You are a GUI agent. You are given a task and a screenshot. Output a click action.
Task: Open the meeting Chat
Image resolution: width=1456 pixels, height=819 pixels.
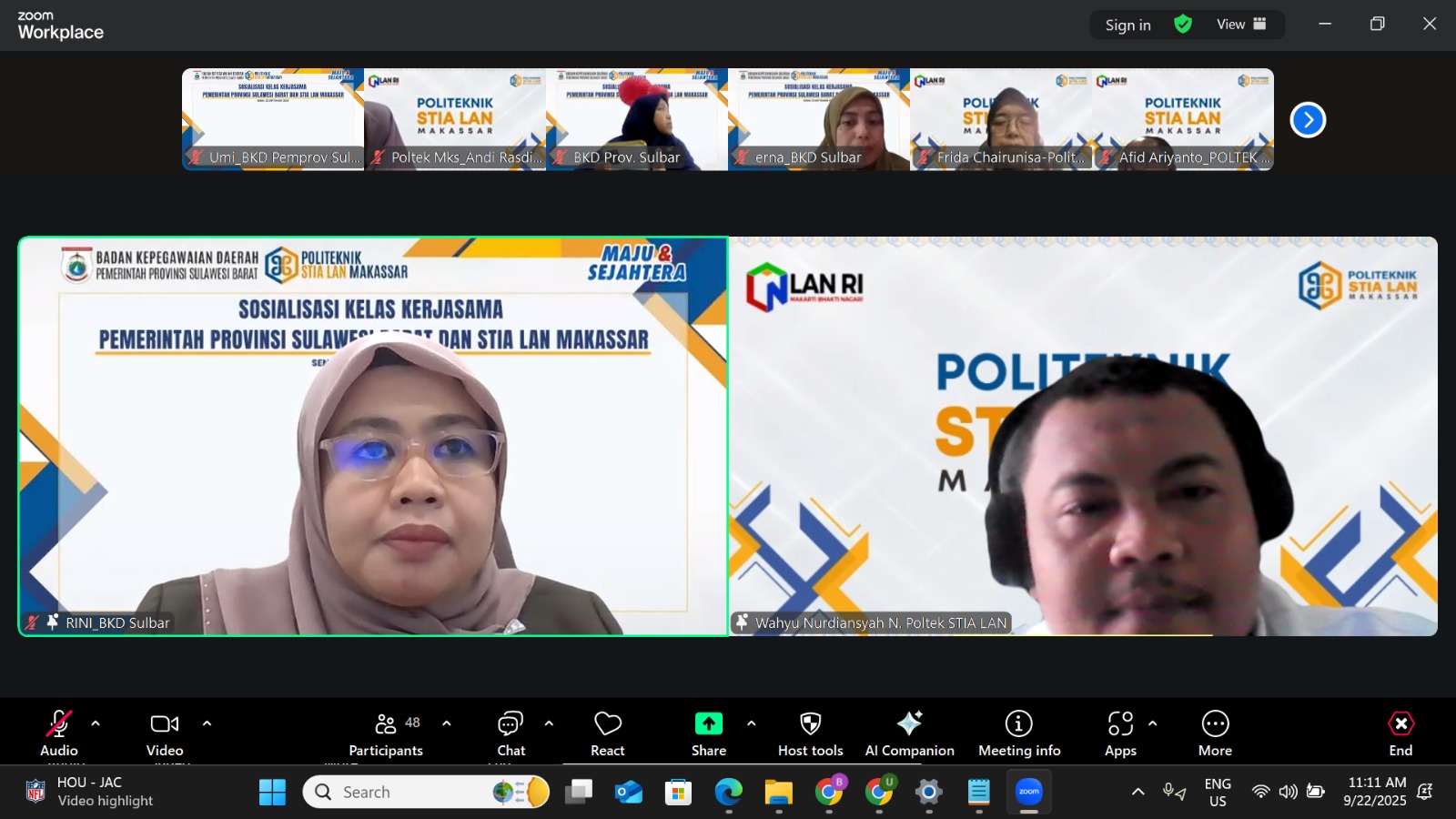pyautogui.click(x=511, y=733)
